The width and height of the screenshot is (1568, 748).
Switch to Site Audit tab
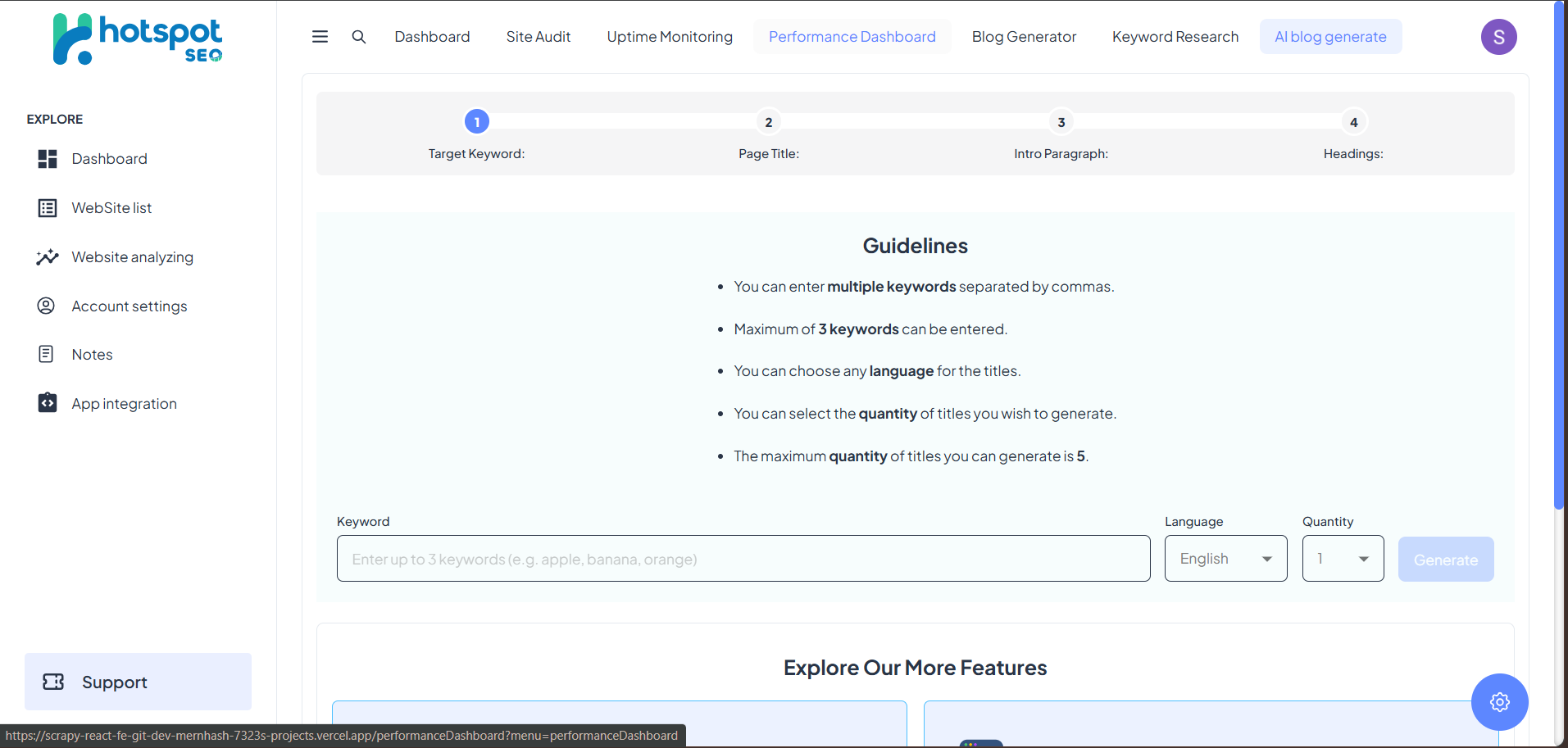(x=538, y=37)
